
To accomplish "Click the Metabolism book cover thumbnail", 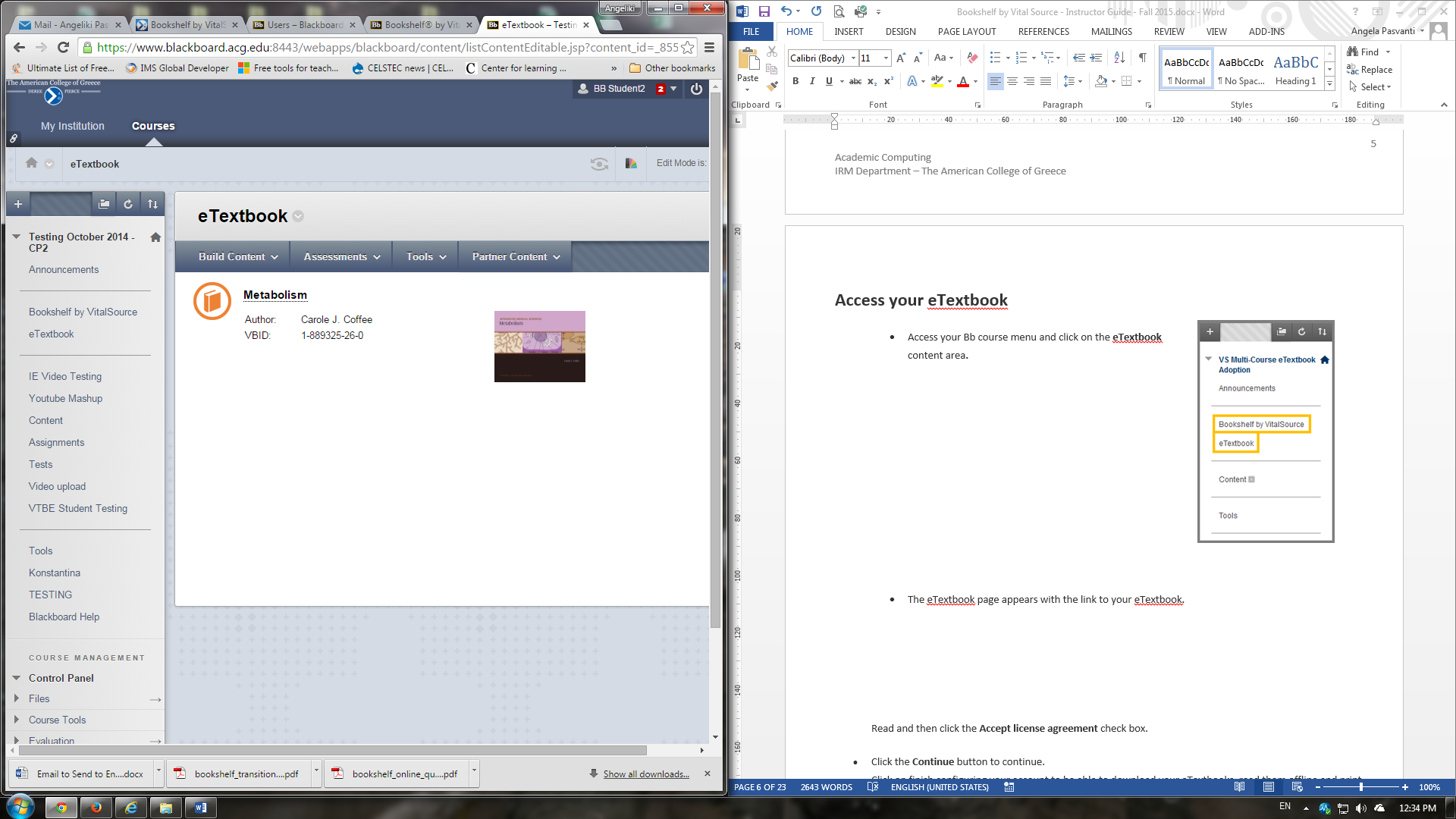I will coord(539,347).
